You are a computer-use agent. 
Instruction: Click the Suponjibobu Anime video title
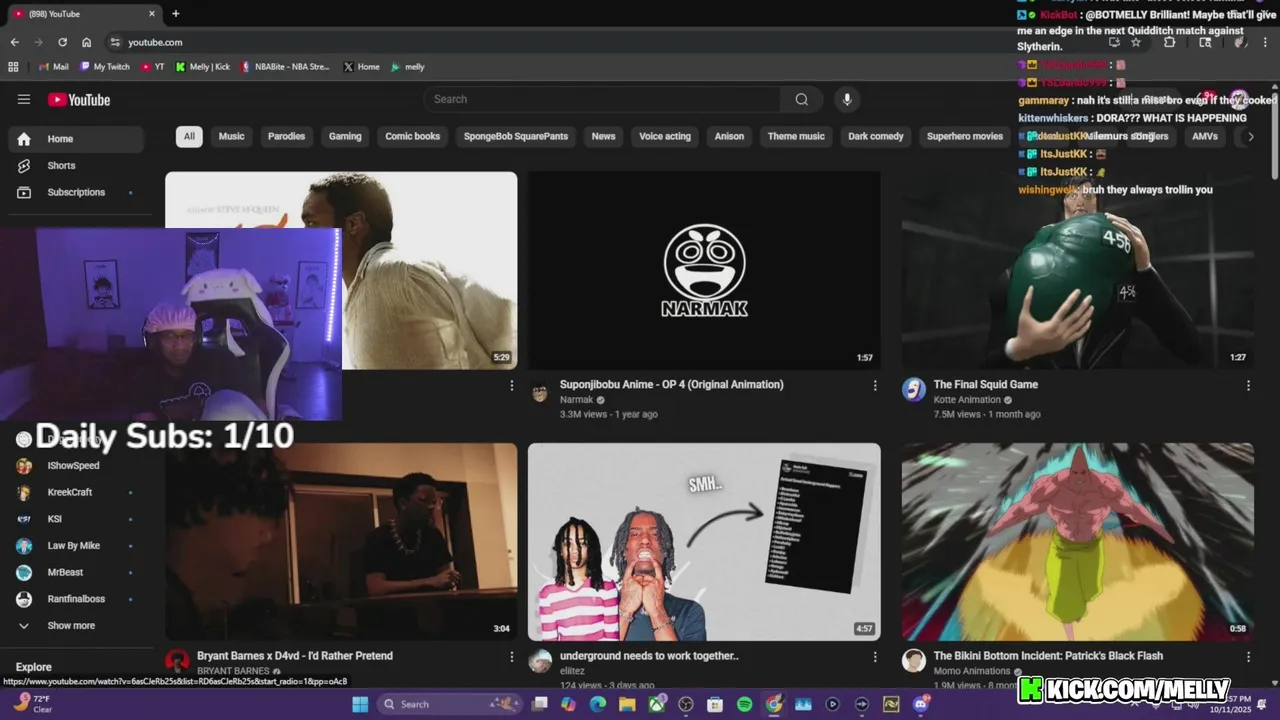(672, 385)
